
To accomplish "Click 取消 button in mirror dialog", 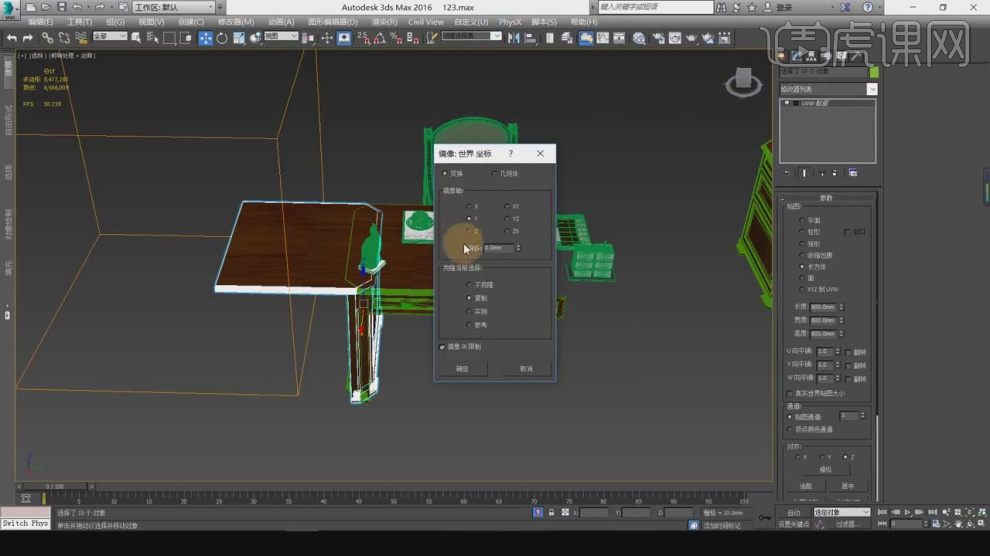I will click(526, 369).
